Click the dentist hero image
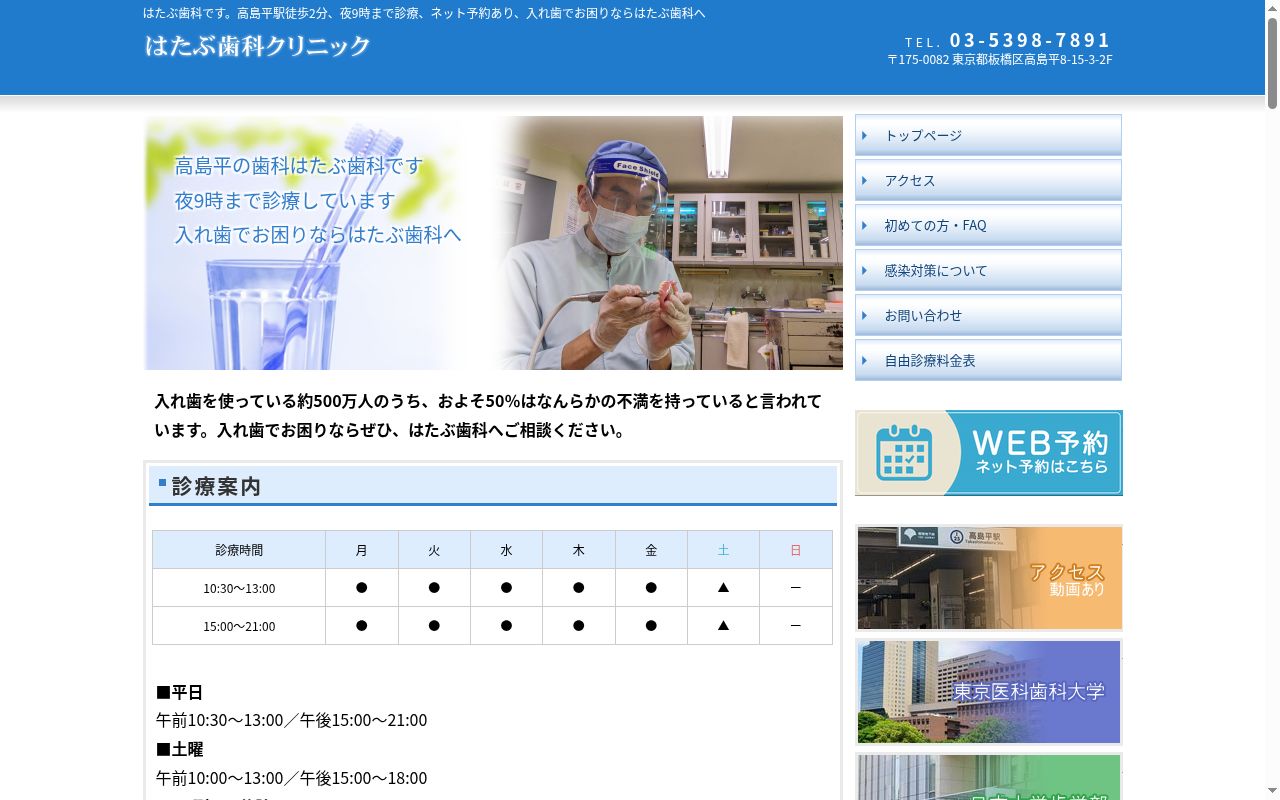The width and height of the screenshot is (1280, 800). 494,243
